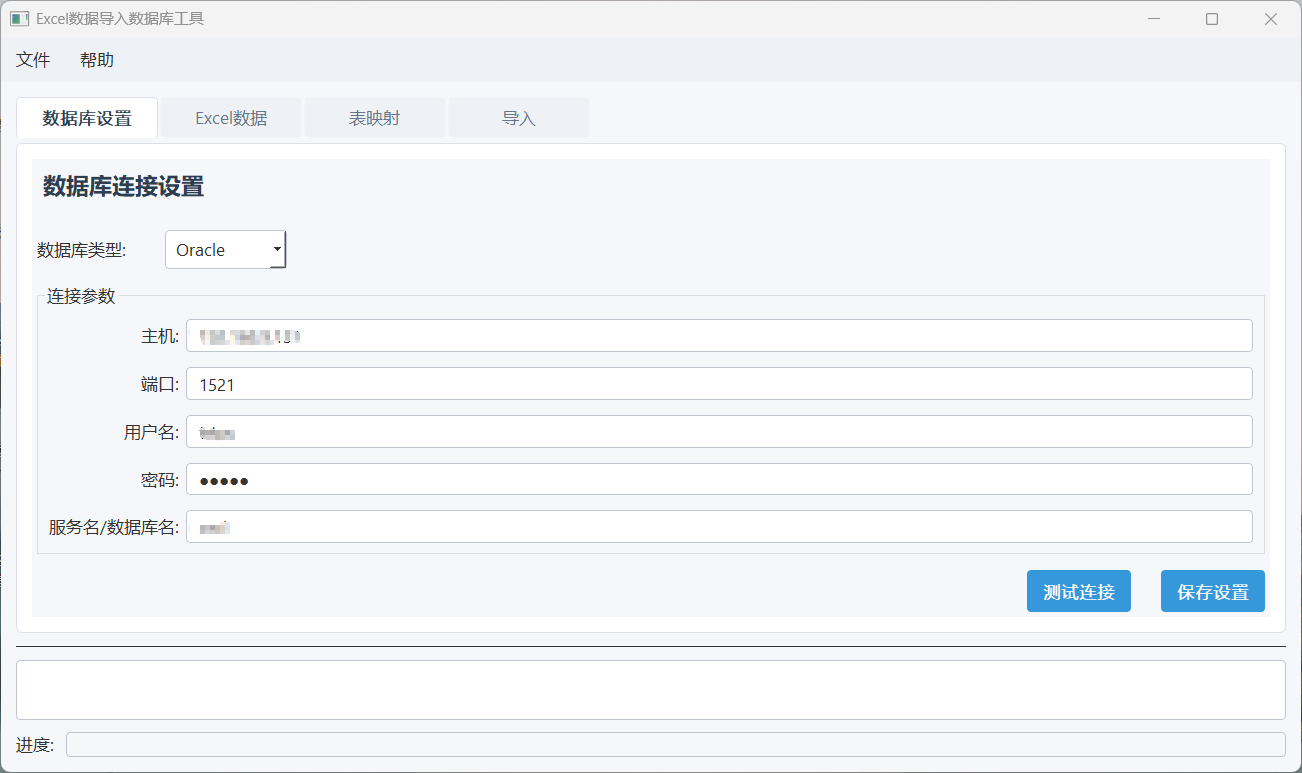Click the 服务名/数据库名 input field

pyautogui.click(x=719, y=527)
